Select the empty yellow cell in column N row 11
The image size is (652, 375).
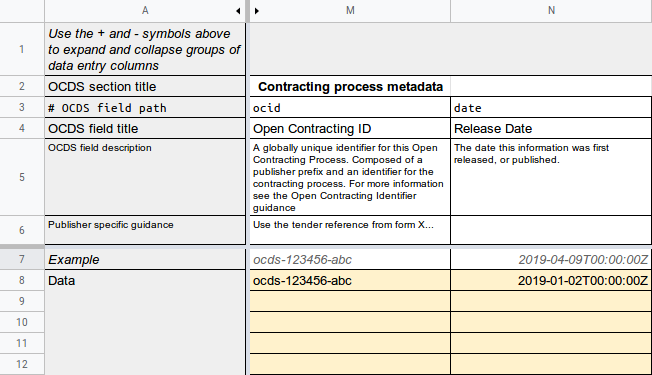tap(551, 343)
